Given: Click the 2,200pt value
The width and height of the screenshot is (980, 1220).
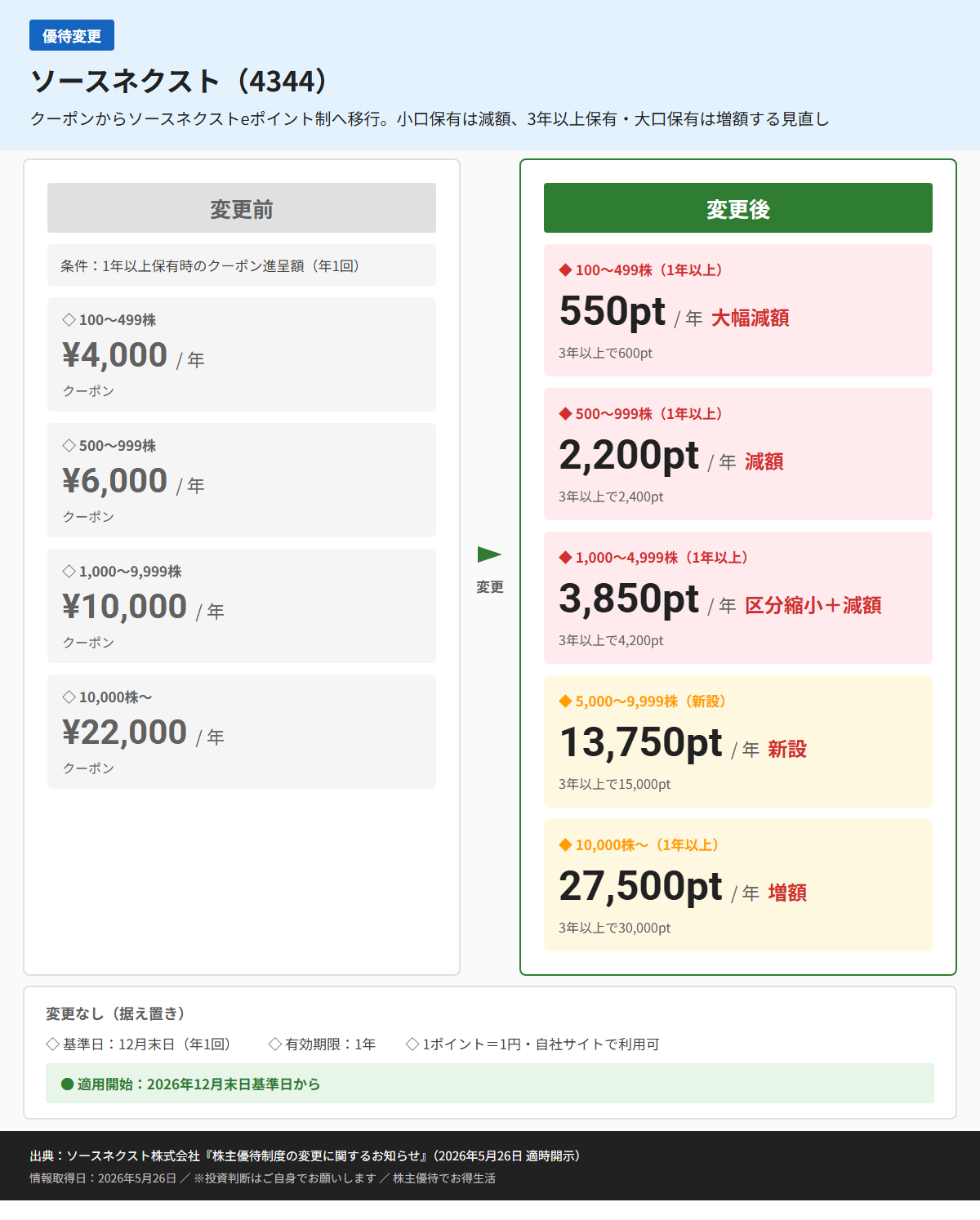Looking at the screenshot, I should point(629,456).
